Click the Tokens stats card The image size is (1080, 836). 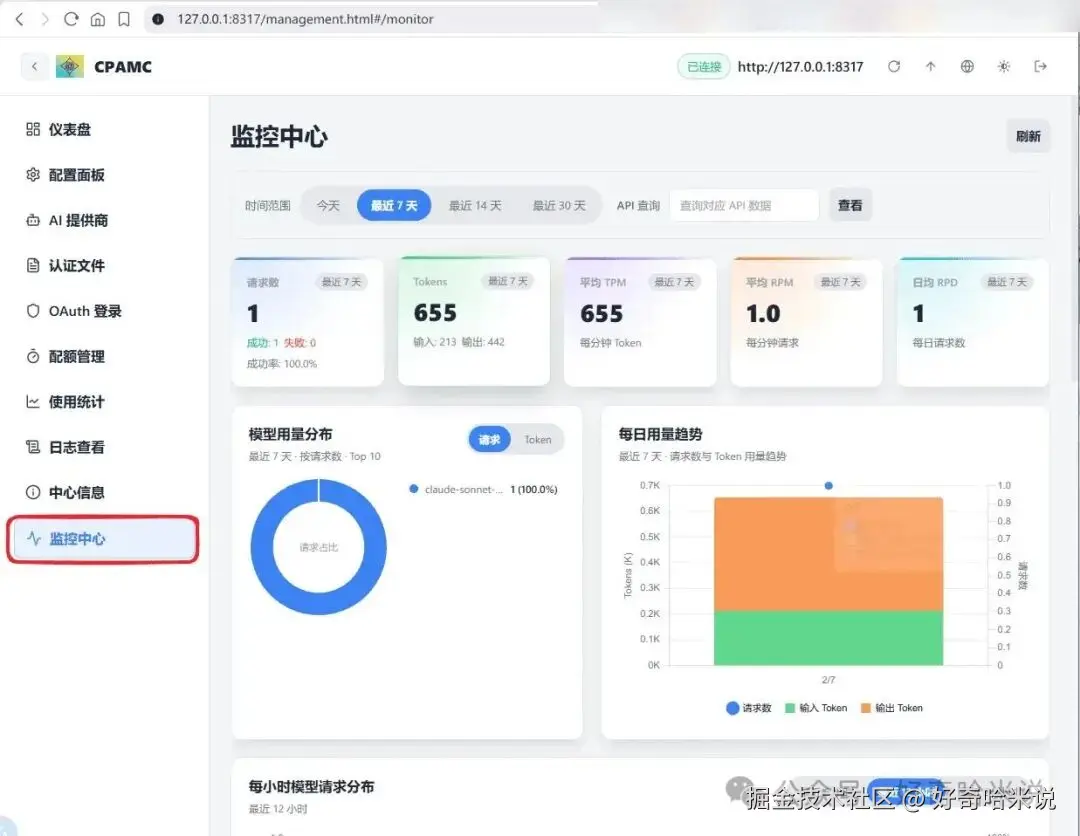tap(474, 320)
